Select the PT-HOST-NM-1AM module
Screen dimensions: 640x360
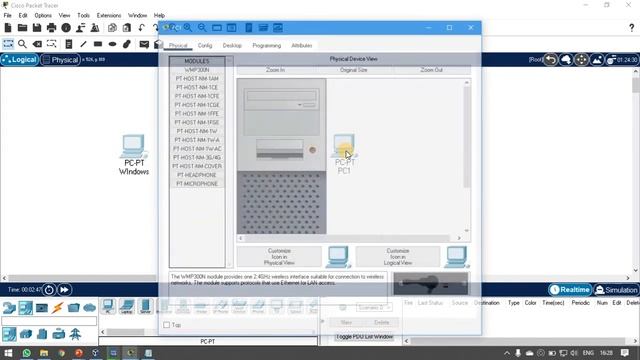click(x=197, y=78)
